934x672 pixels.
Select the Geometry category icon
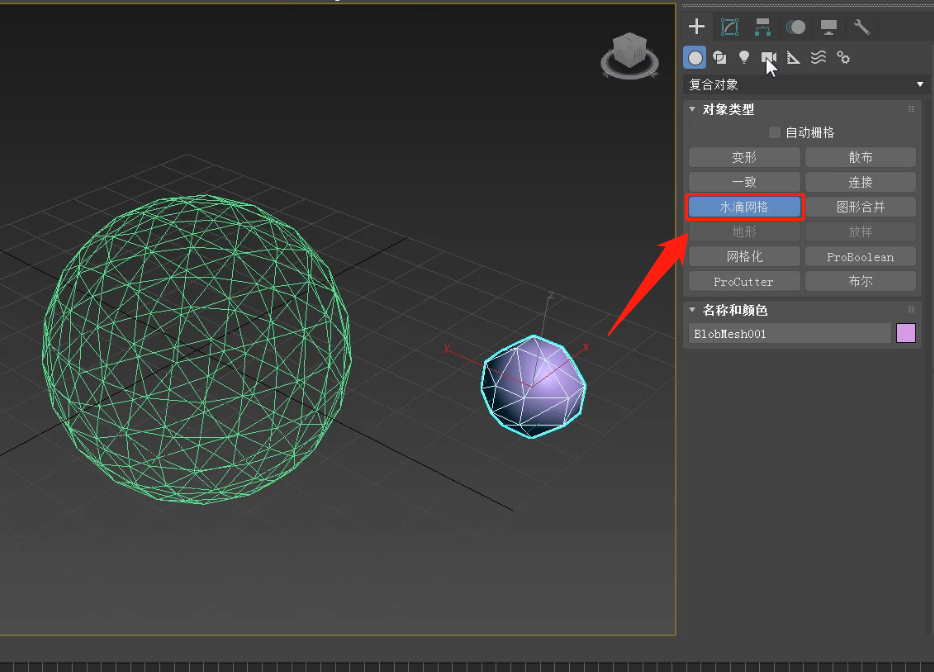pyautogui.click(x=695, y=58)
